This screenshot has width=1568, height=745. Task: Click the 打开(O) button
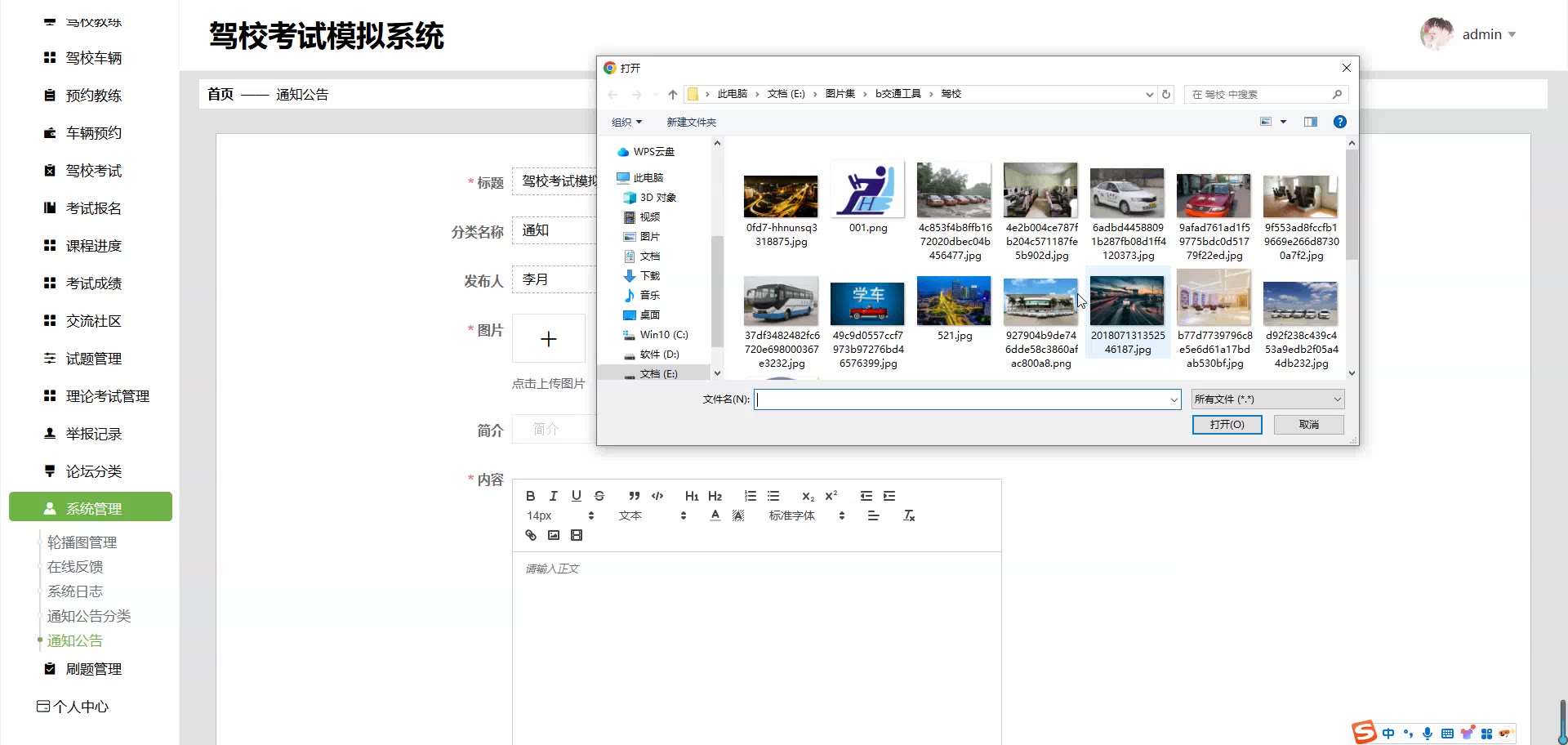(x=1227, y=425)
